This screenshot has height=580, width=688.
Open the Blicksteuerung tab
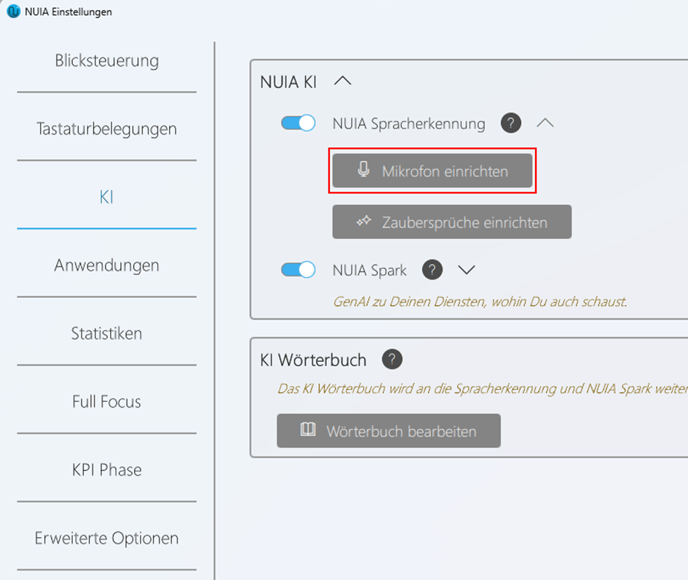coord(107,61)
